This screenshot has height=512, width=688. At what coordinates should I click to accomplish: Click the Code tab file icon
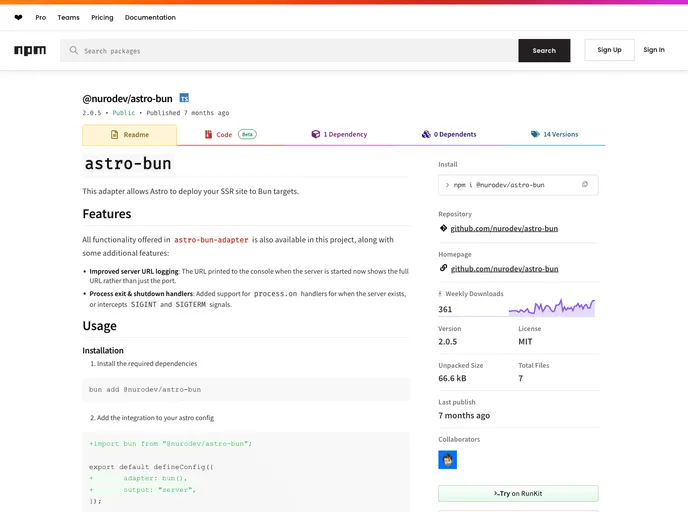(208, 134)
